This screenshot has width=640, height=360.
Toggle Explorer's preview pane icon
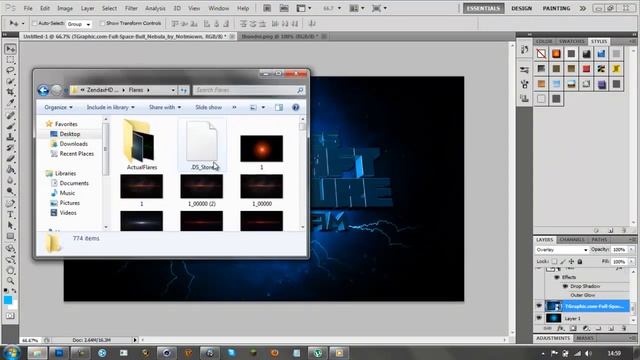click(279, 107)
